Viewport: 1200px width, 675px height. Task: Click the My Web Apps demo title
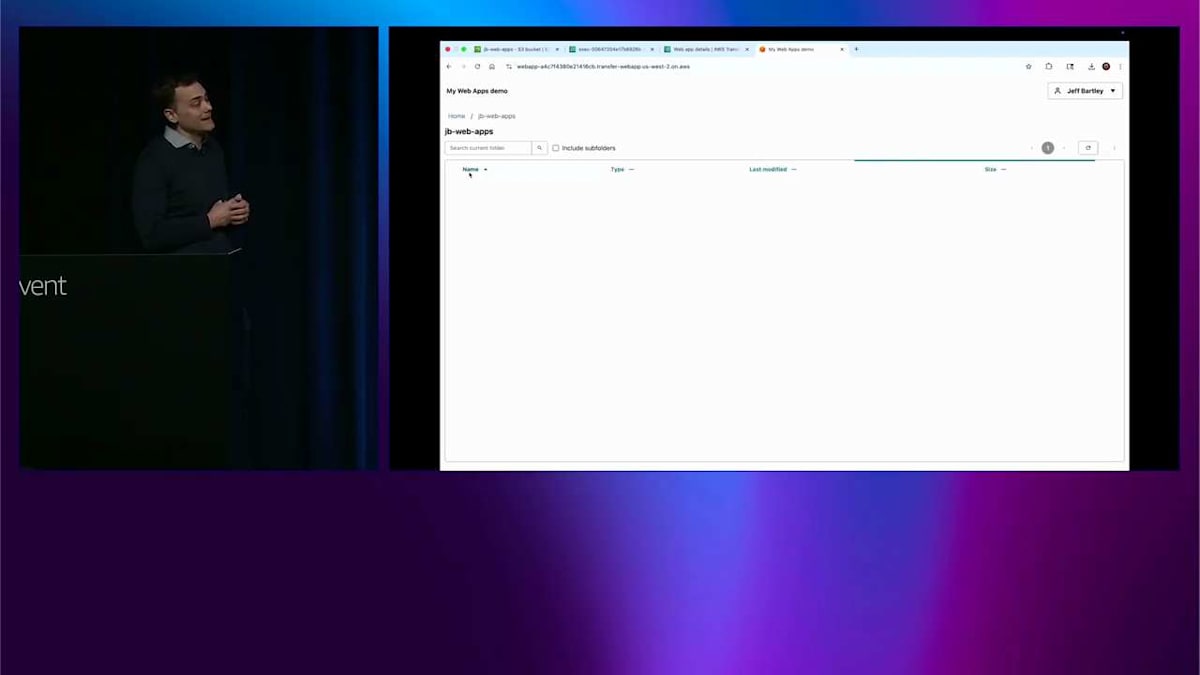pyautogui.click(x=477, y=91)
